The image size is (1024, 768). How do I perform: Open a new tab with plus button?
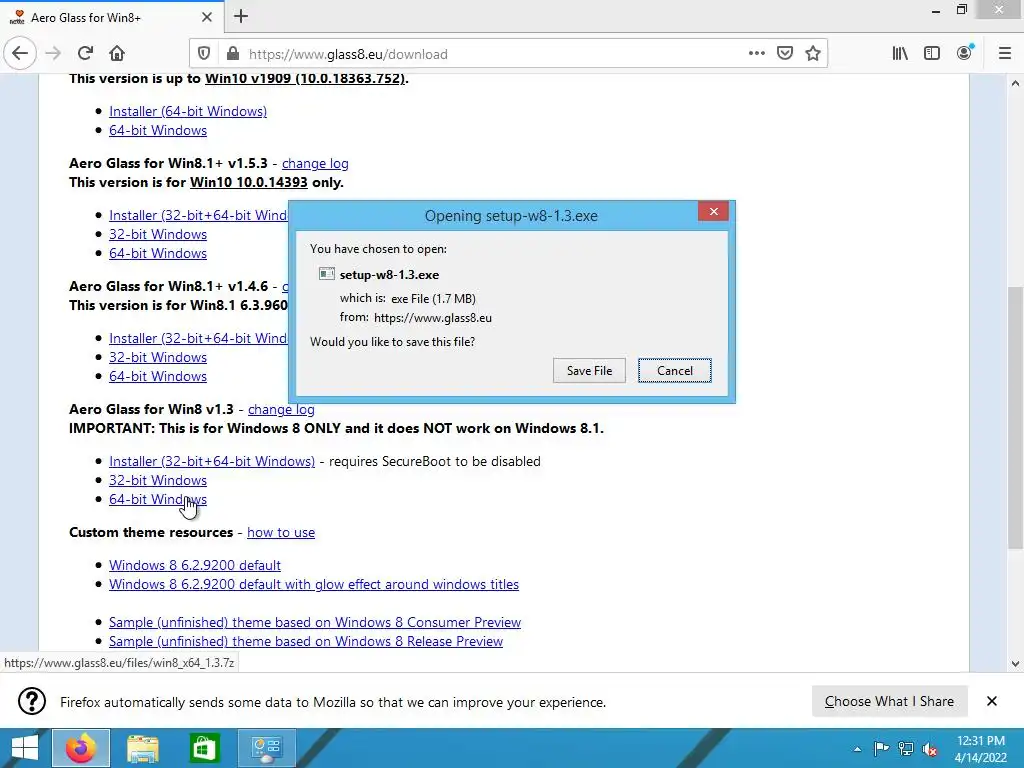[x=241, y=16]
